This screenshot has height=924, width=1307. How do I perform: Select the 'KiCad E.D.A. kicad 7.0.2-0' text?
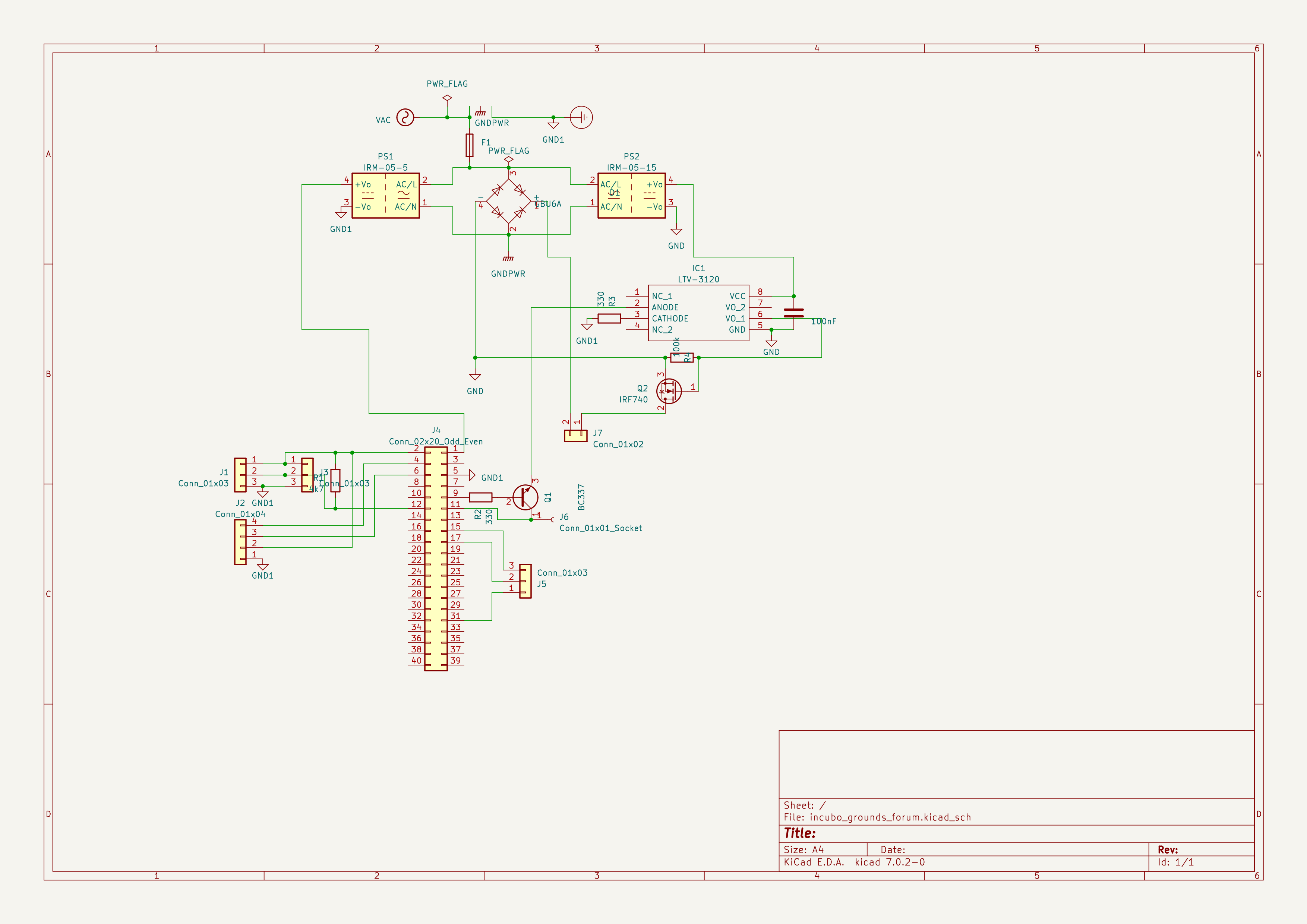tap(854, 863)
